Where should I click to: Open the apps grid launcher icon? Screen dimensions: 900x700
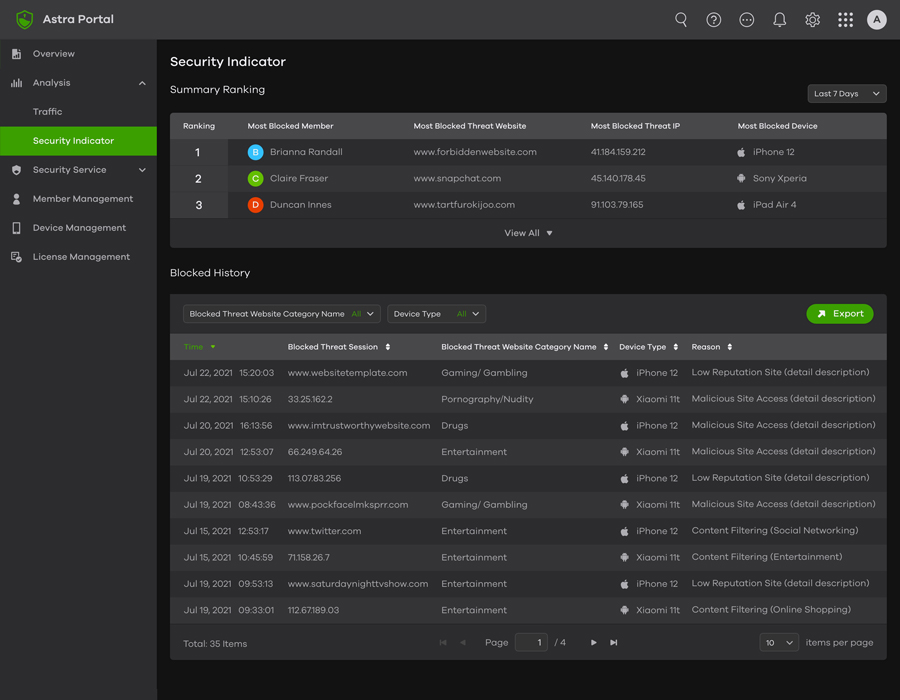(x=846, y=20)
